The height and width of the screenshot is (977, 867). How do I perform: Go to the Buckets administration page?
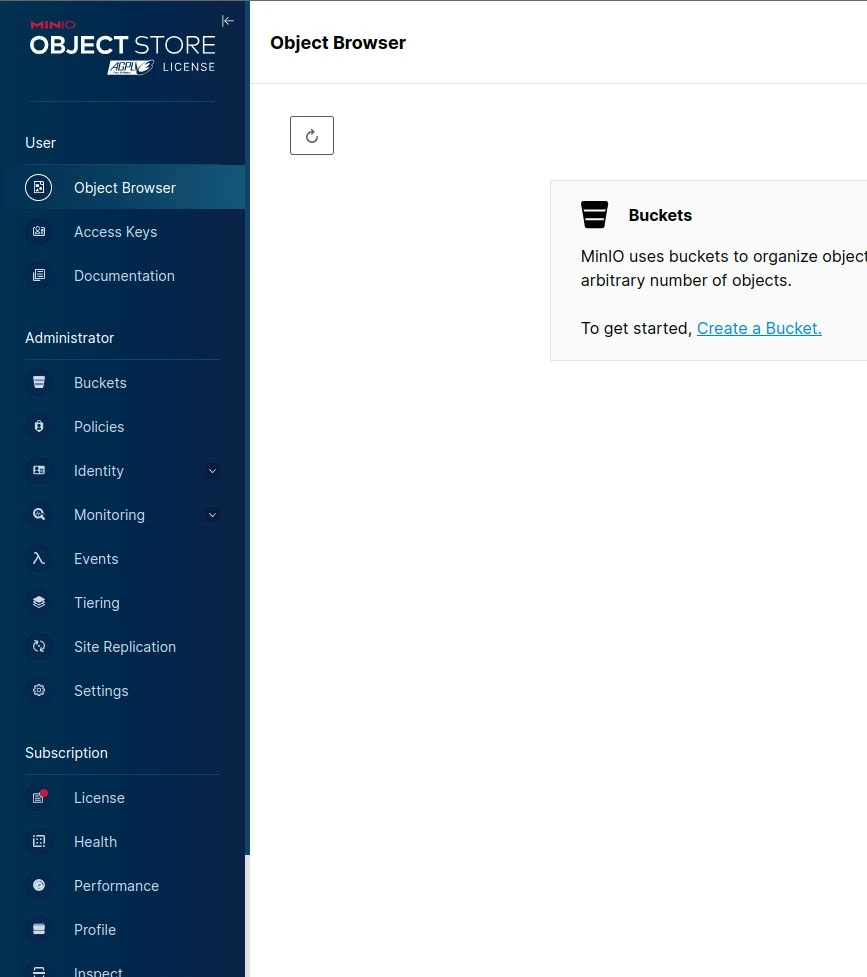(x=122, y=383)
